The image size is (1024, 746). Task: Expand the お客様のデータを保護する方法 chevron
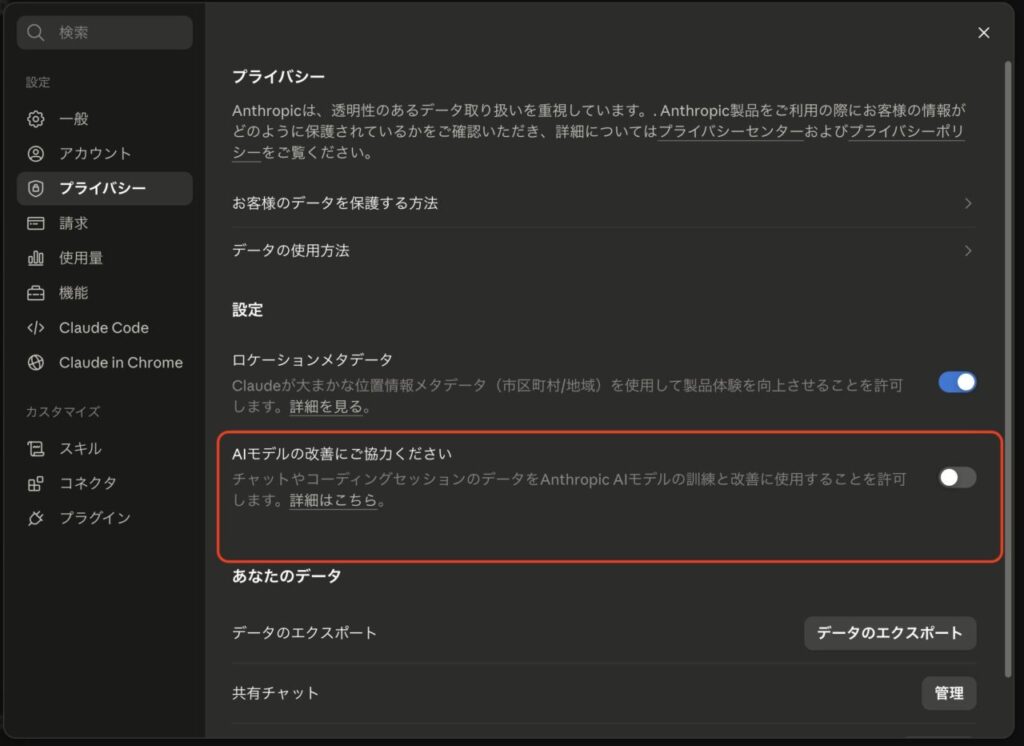pyautogui.click(x=968, y=203)
